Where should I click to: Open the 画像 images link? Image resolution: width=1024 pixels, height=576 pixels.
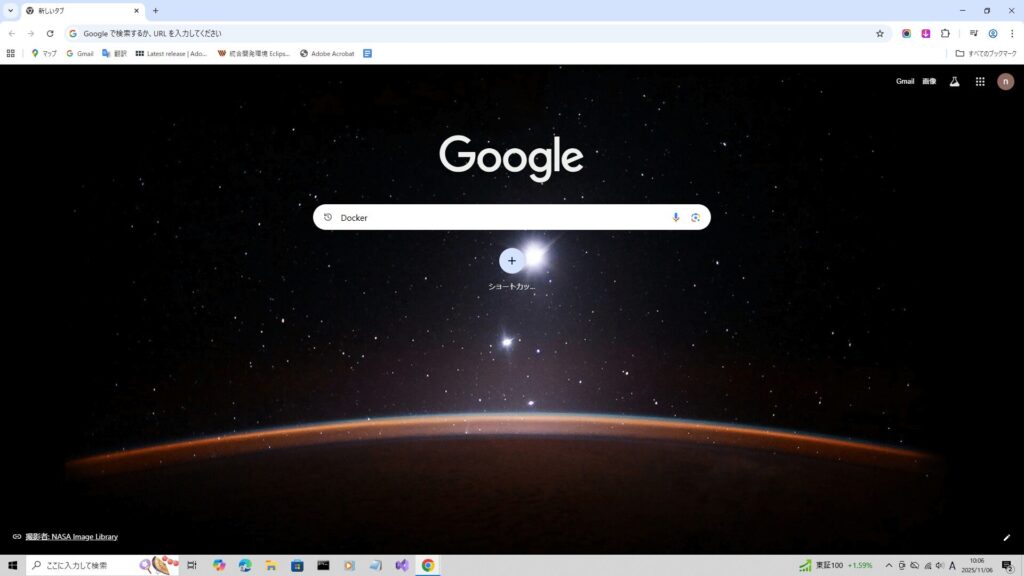[x=929, y=82]
